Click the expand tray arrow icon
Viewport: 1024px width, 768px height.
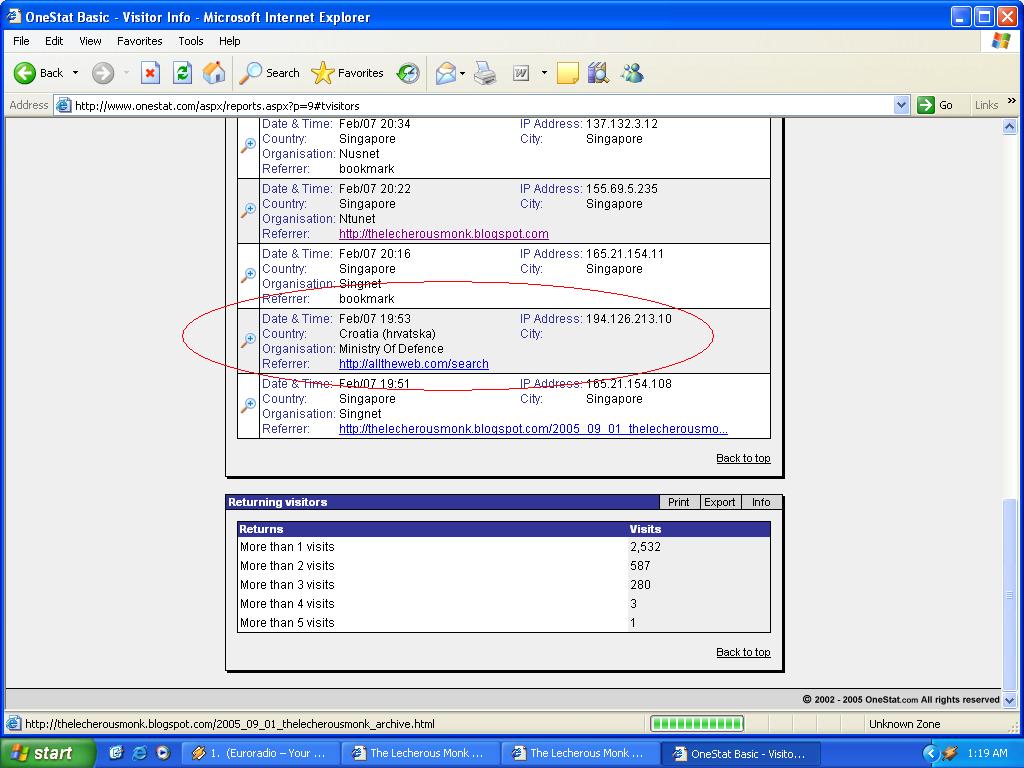pyautogui.click(x=931, y=753)
